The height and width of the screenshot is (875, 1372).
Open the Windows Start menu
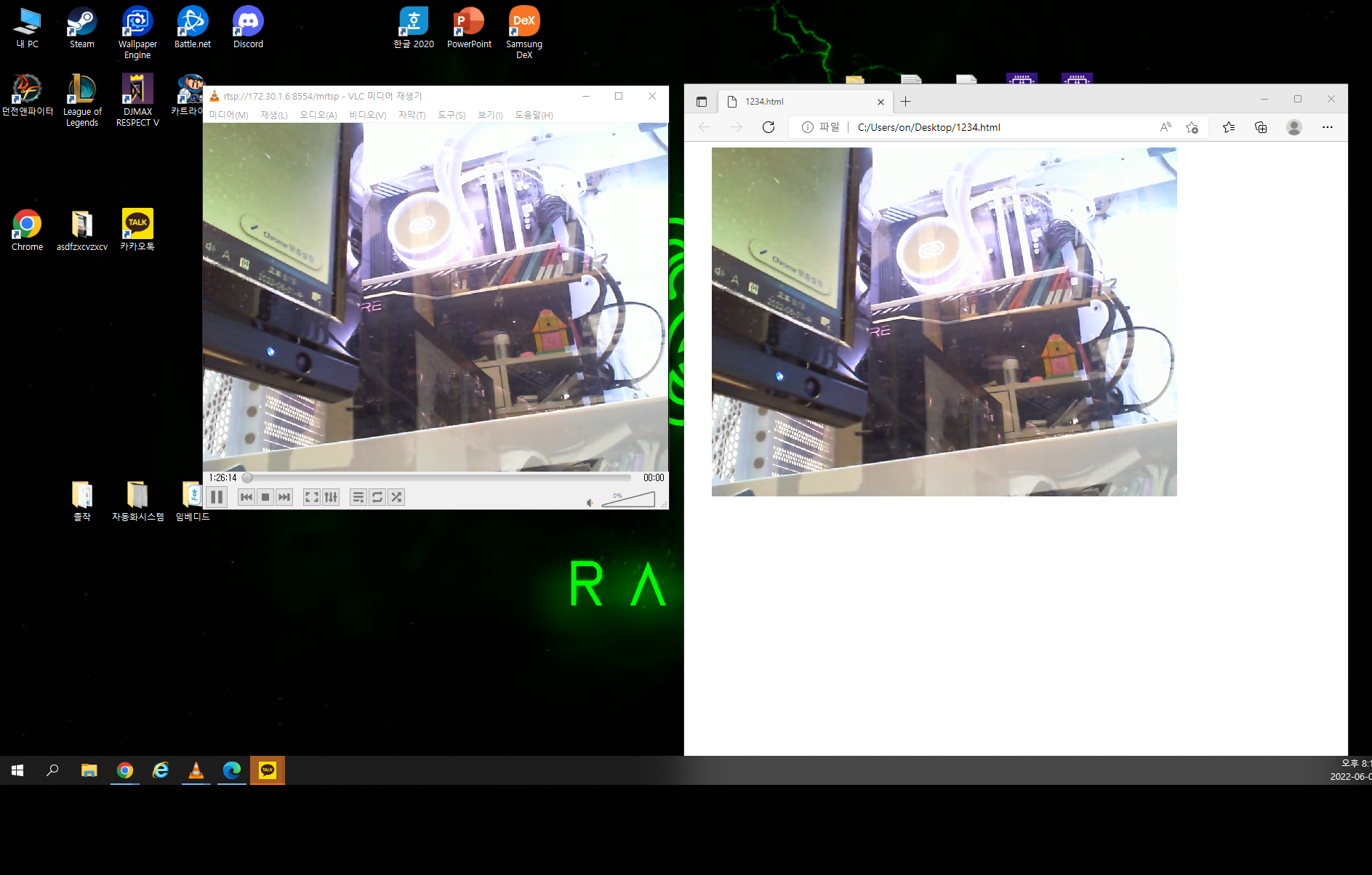point(17,770)
